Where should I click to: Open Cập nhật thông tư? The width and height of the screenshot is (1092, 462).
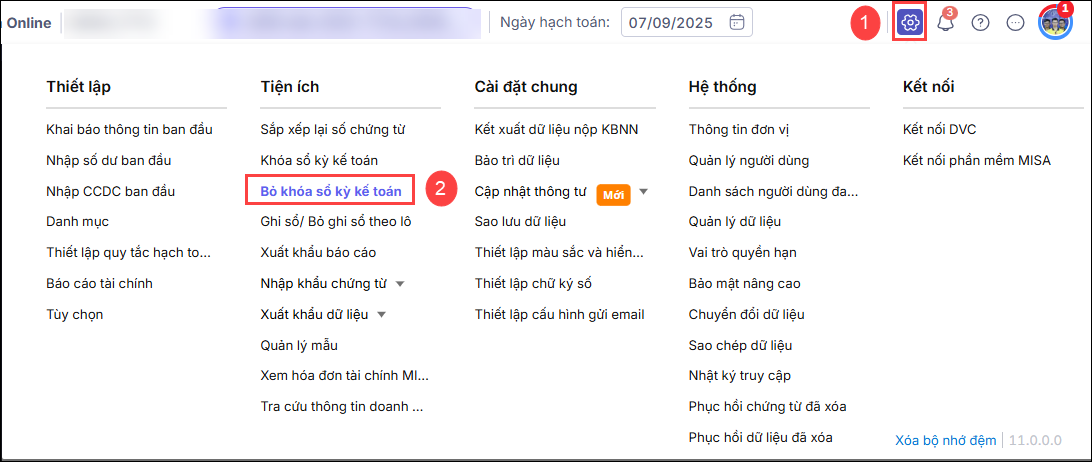pyautogui.click(x=531, y=191)
